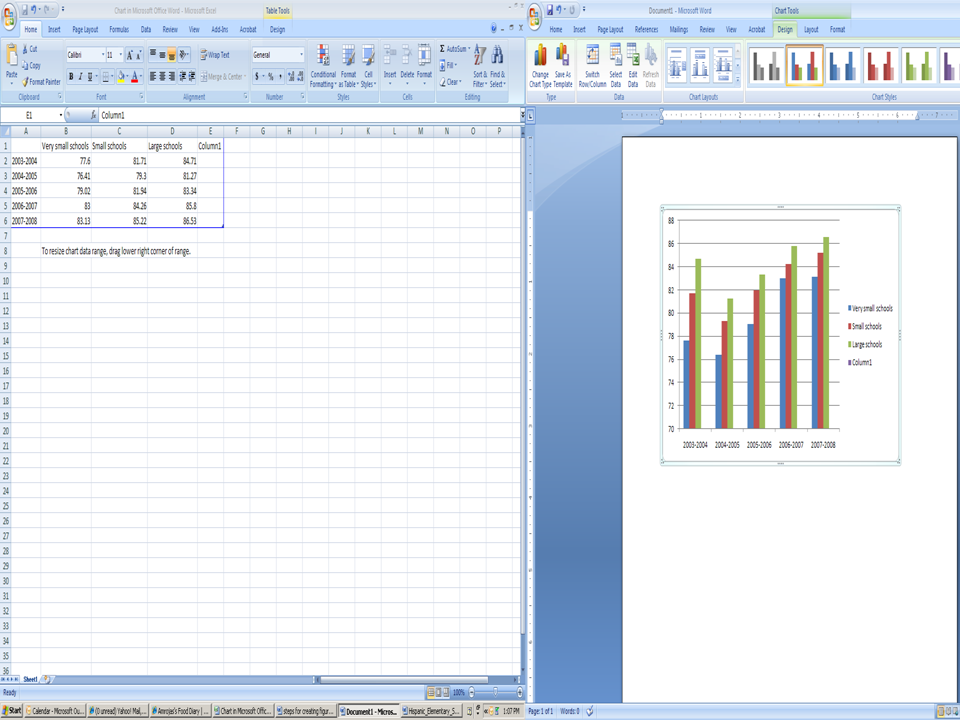Screen dimensions: 960x720
Task: Zoom in using Excel's status bar plus
Action: [520, 692]
